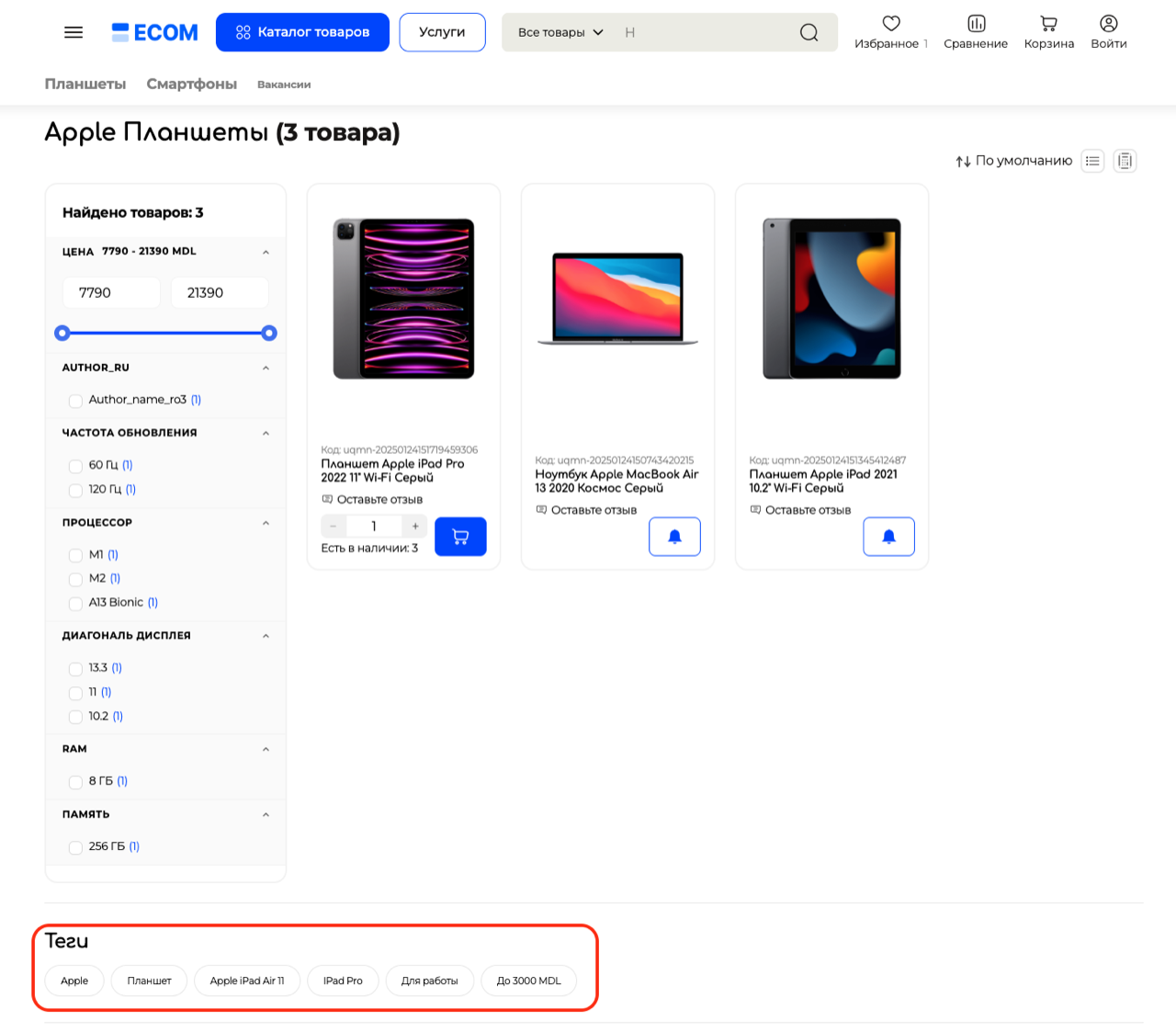
Task: Switch to list view icon
Action: tap(1092, 161)
